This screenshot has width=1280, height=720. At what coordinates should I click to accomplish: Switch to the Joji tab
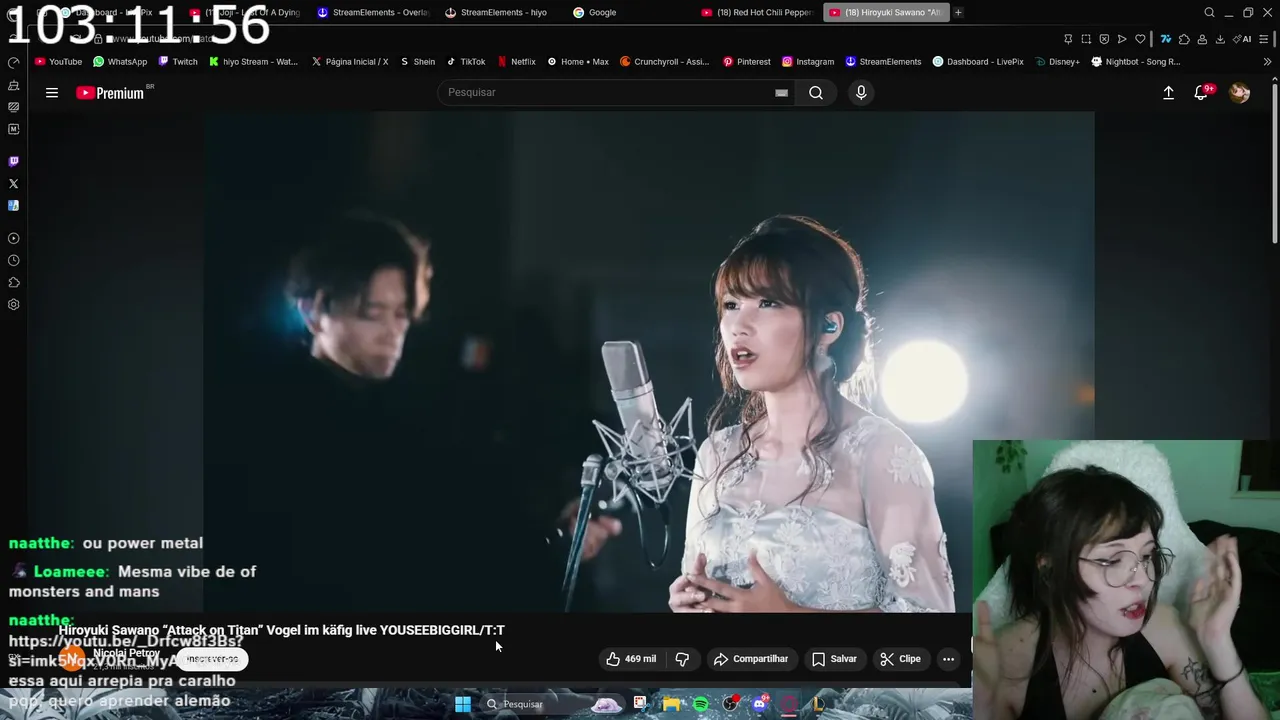tap(245, 12)
